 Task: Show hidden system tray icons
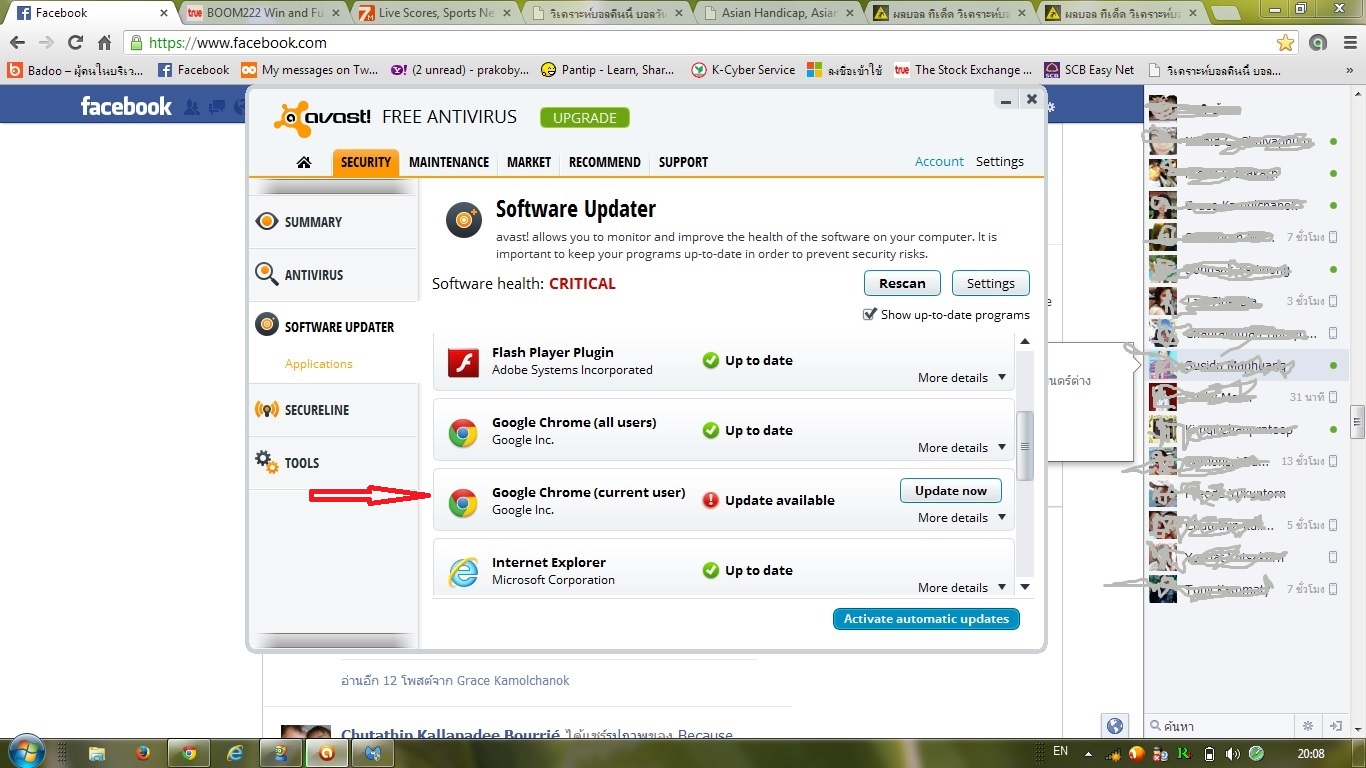click(1089, 753)
